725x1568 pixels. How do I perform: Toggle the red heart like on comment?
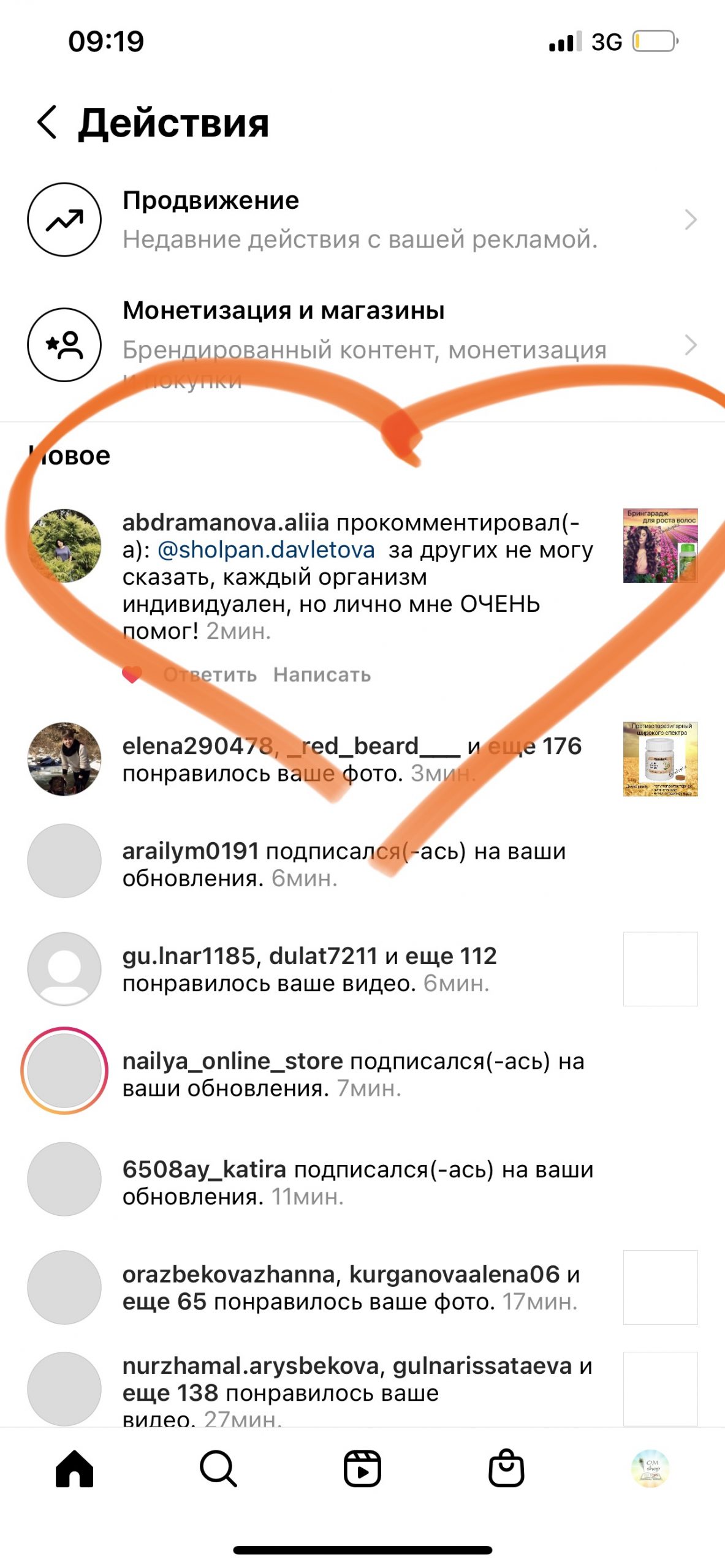[132, 674]
